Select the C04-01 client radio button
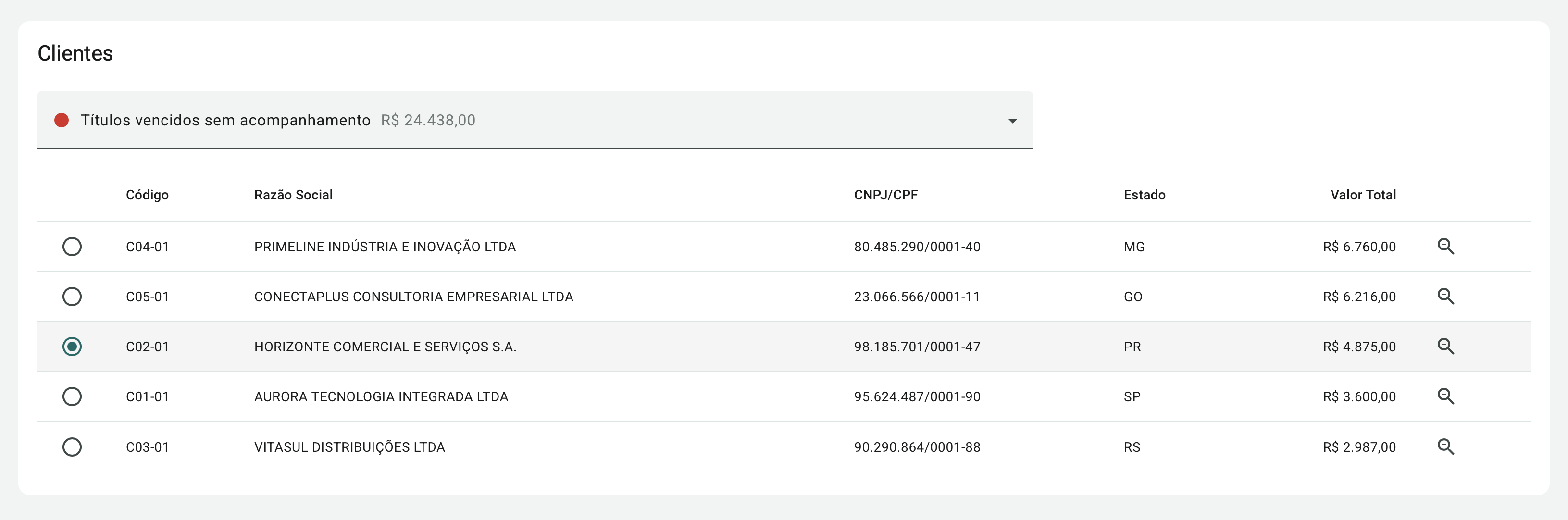Image resolution: width=1568 pixels, height=520 pixels. (72, 247)
